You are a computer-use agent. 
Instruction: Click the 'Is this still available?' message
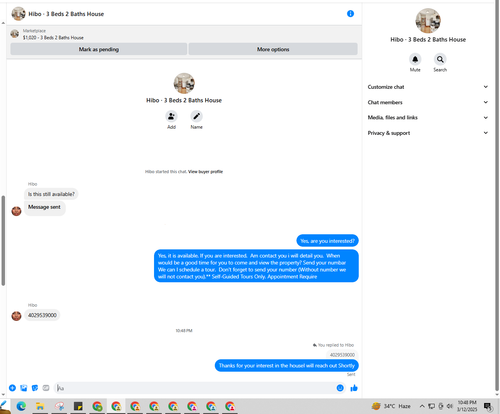[51, 194]
